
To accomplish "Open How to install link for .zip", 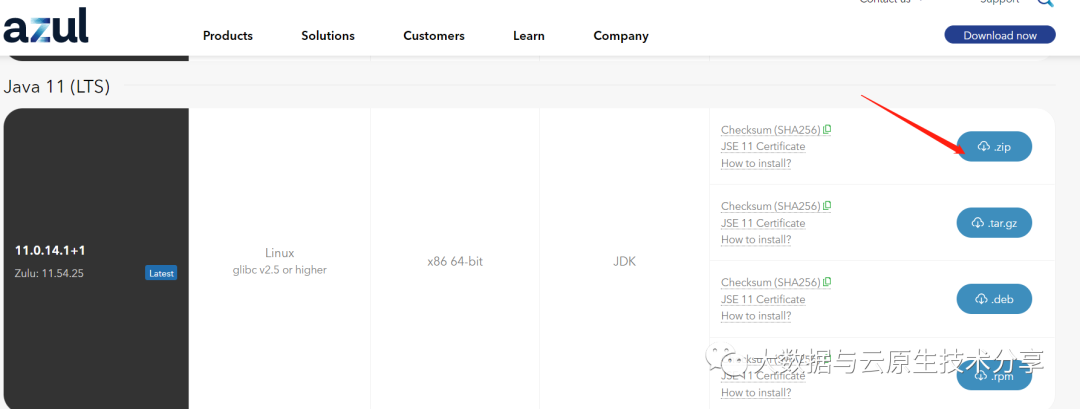I will [x=756, y=163].
